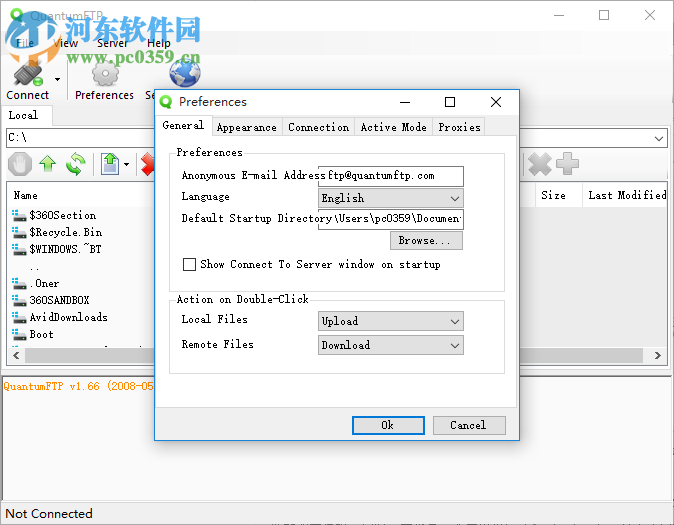
Task: Click the parent directory '..' entry
Action: 35,267
